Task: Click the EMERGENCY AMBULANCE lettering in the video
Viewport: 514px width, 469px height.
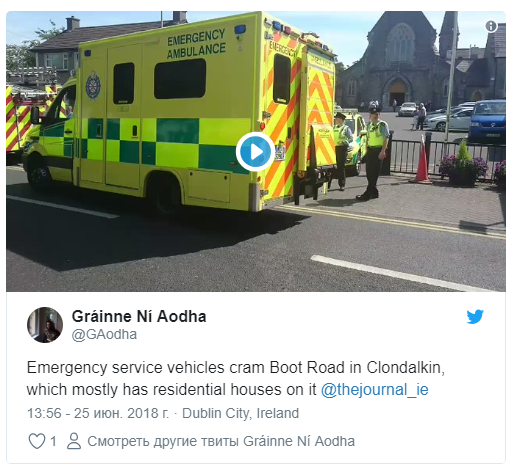Action: click(196, 44)
